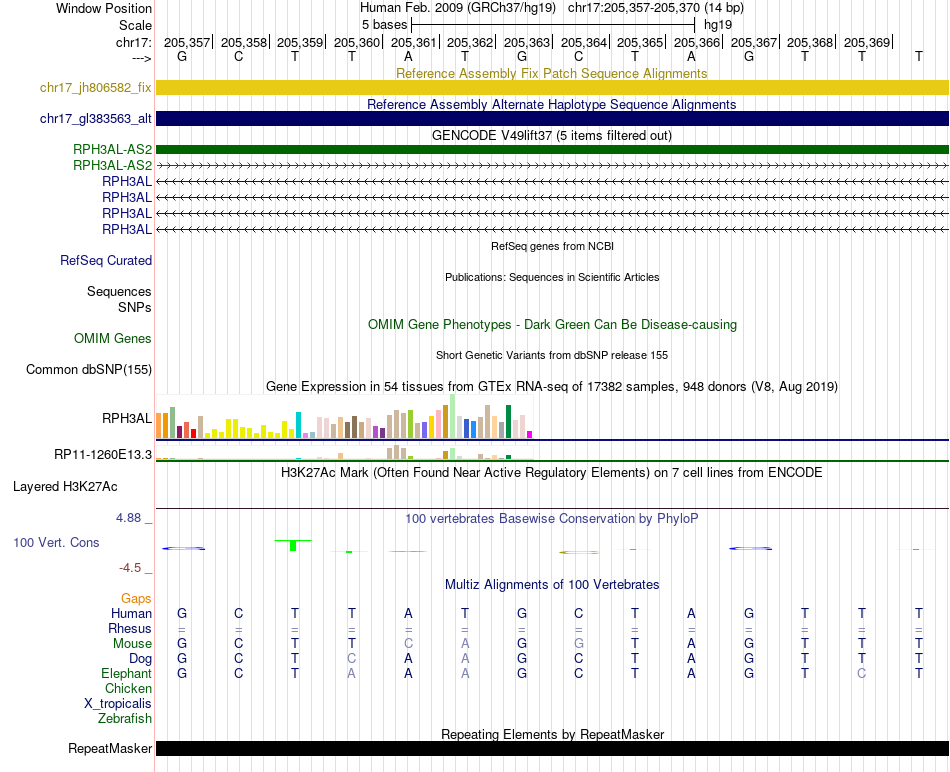Click the magenta bar ending RPH3AL expression chart
The width and height of the screenshot is (950, 772).
pyautogui.click(x=530, y=434)
